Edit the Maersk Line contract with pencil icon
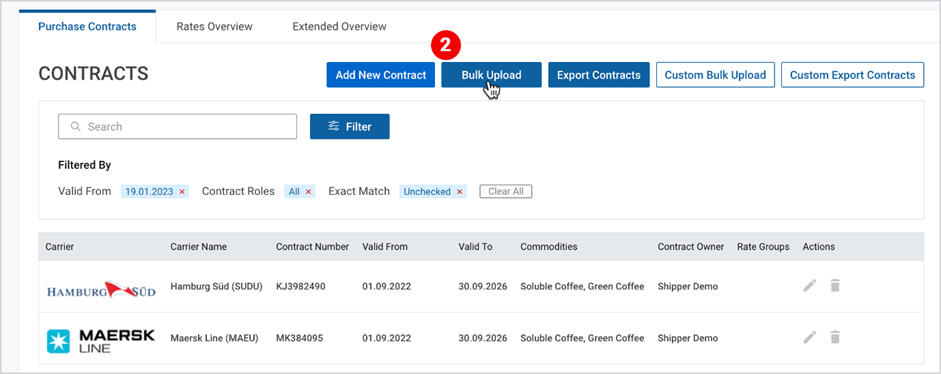Image resolution: width=941 pixels, height=374 pixels. tap(810, 337)
